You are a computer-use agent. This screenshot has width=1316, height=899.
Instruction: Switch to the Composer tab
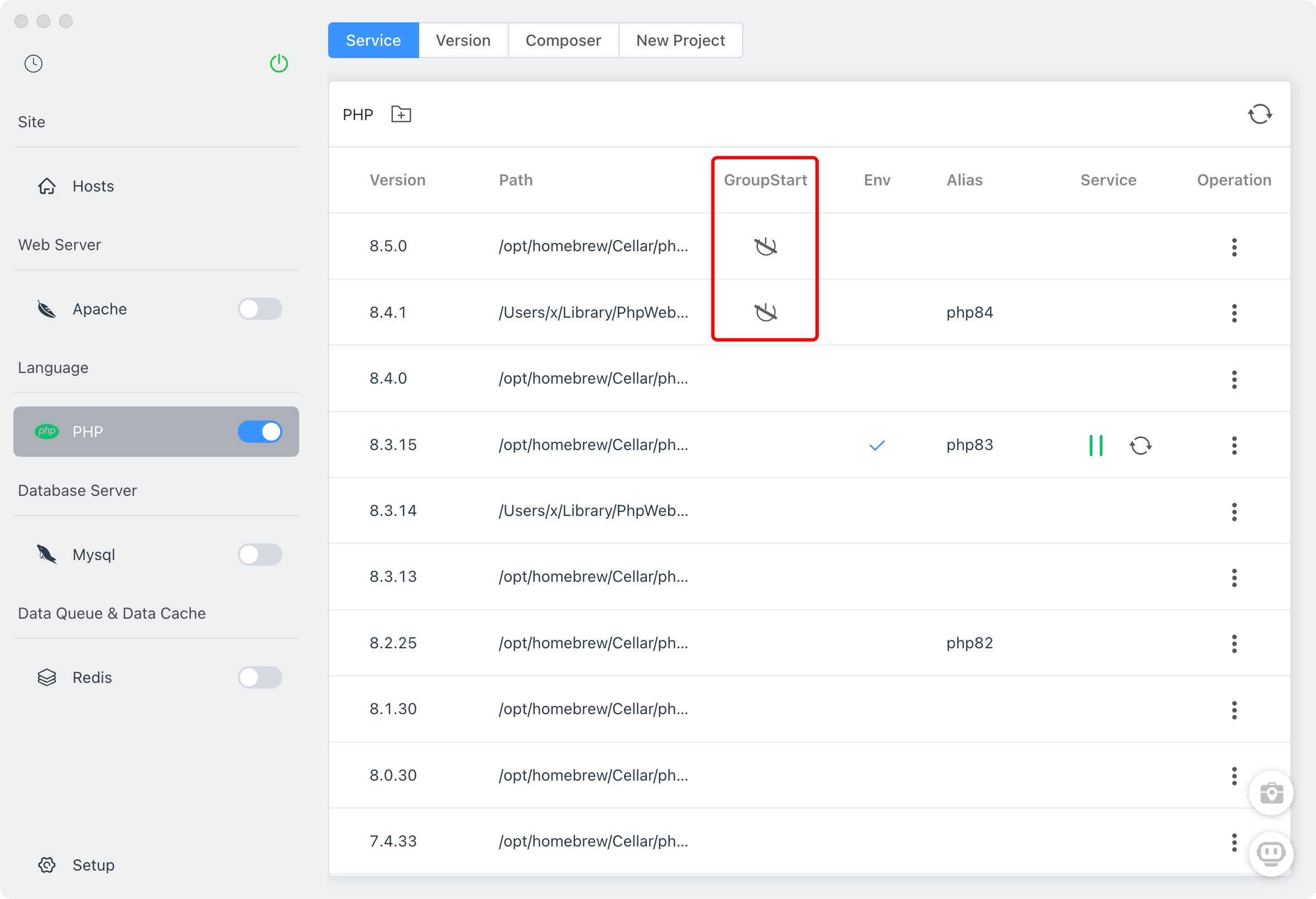coord(563,40)
